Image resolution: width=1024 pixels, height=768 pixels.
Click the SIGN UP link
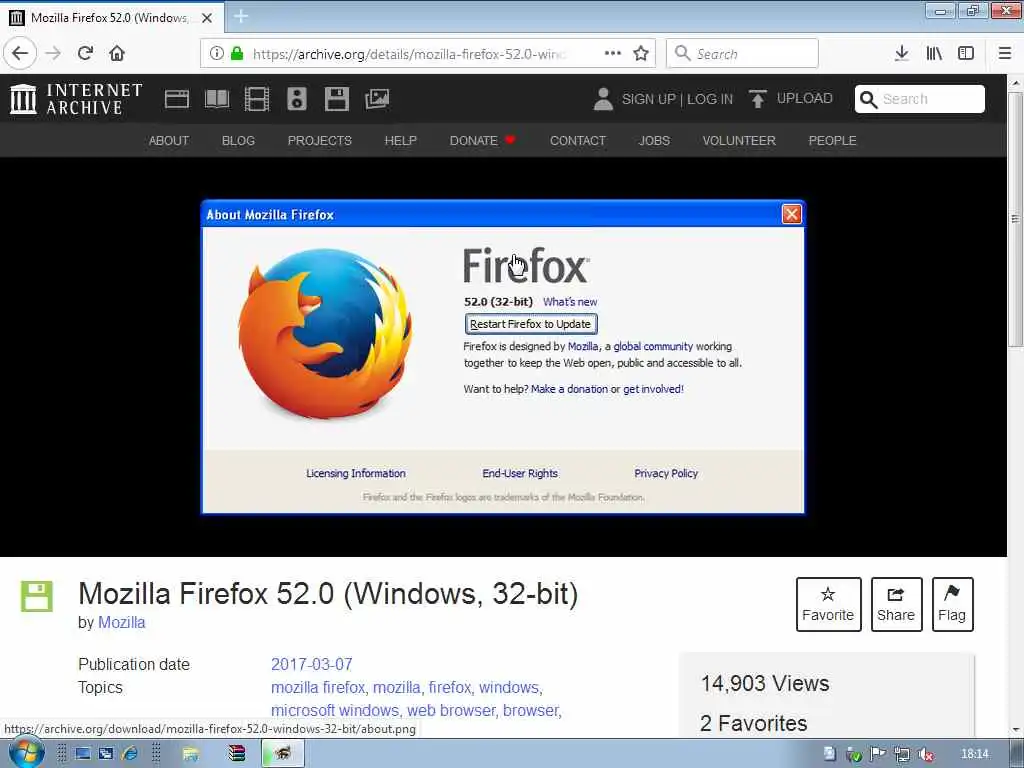[x=648, y=99]
